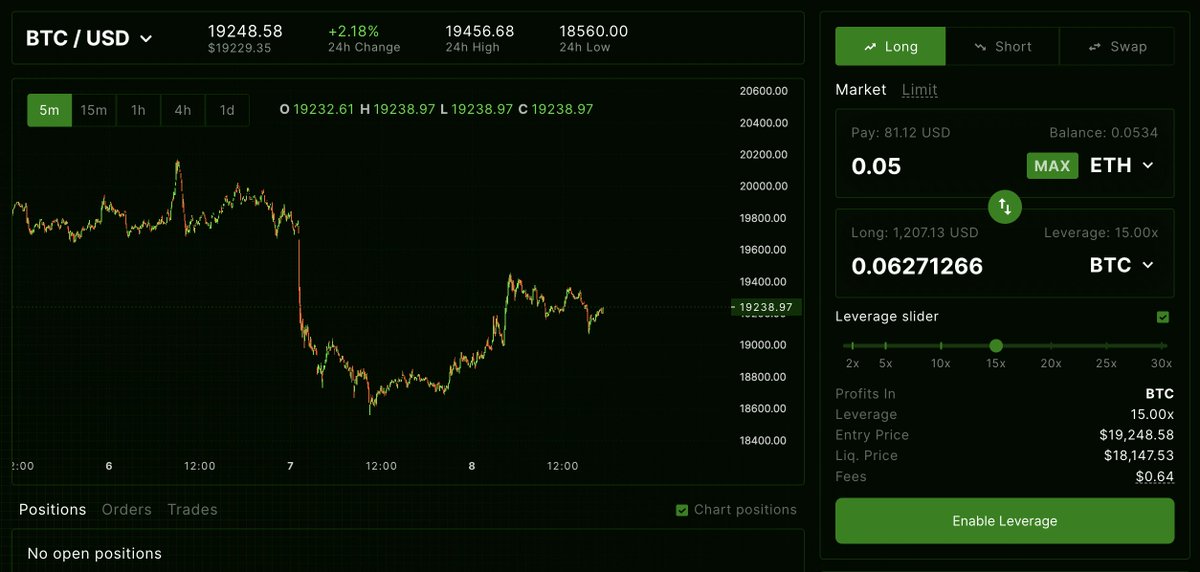Image resolution: width=1200 pixels, height=572 pixels.
Task: Open the Positions tab
Action: point(52,510)
